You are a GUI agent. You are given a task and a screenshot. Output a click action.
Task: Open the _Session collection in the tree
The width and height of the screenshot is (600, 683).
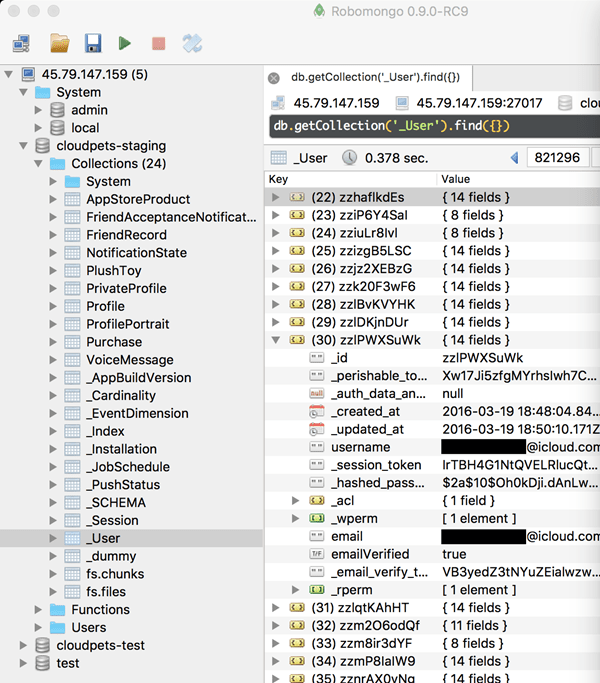pyautogui.click(x=112, y=520)
